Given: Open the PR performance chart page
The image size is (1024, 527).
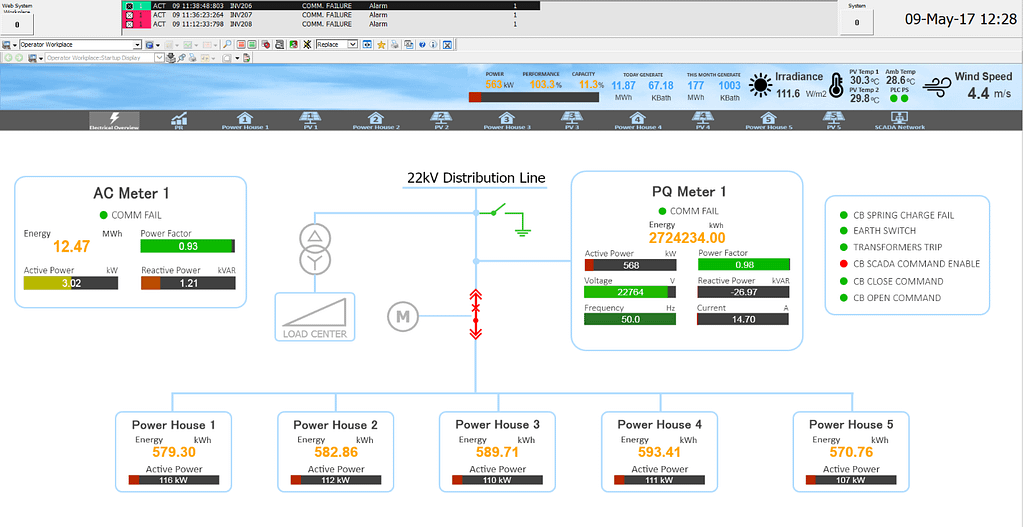Looking at the screenshot, I should (x=179, y=120).
